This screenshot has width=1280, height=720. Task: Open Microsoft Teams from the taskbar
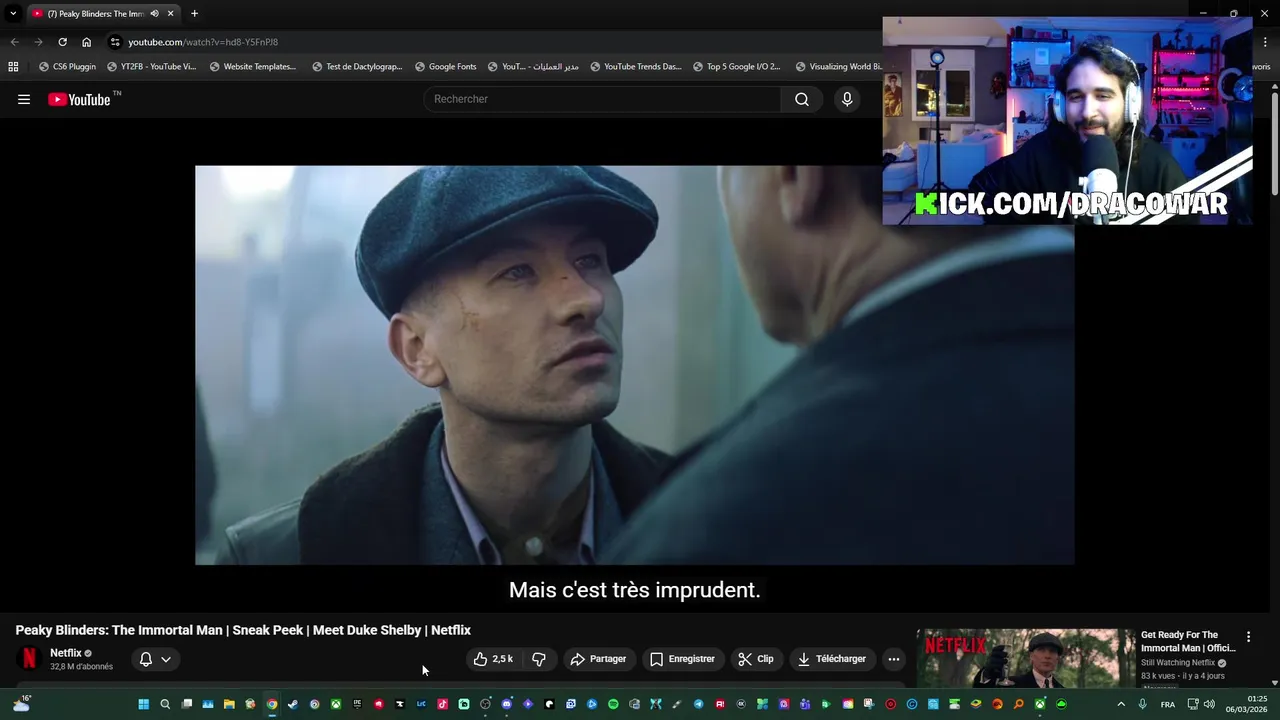pyautogui.click(x=805, y=704)
